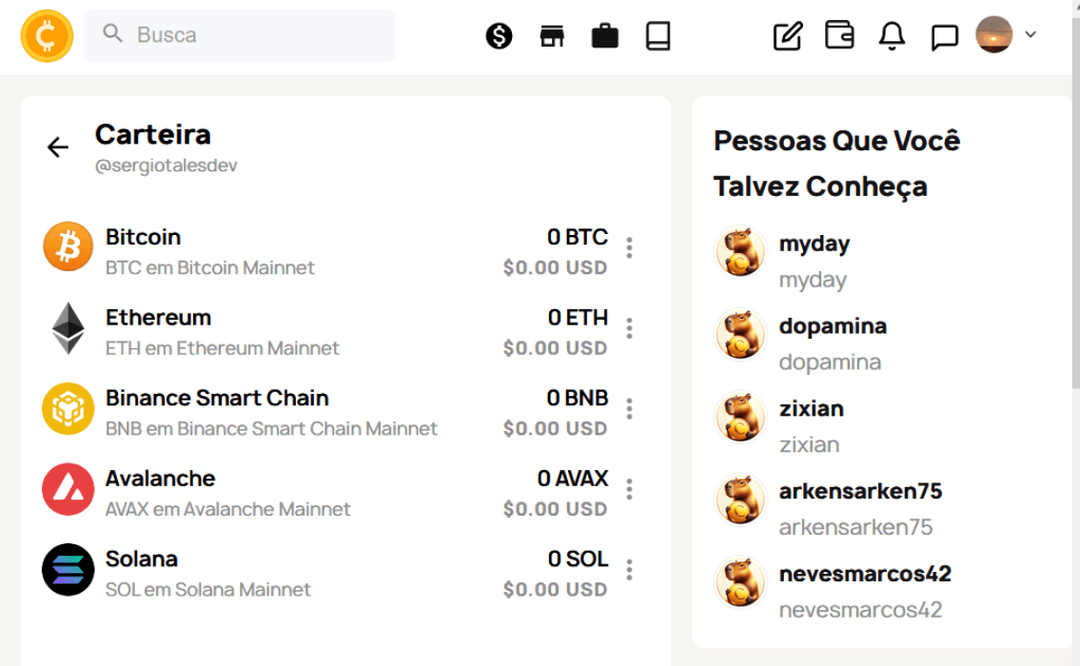The width and height of the screenshot is (1080, 666).
Task: Open the bold zixian name link
Action: tap(811, 408)
